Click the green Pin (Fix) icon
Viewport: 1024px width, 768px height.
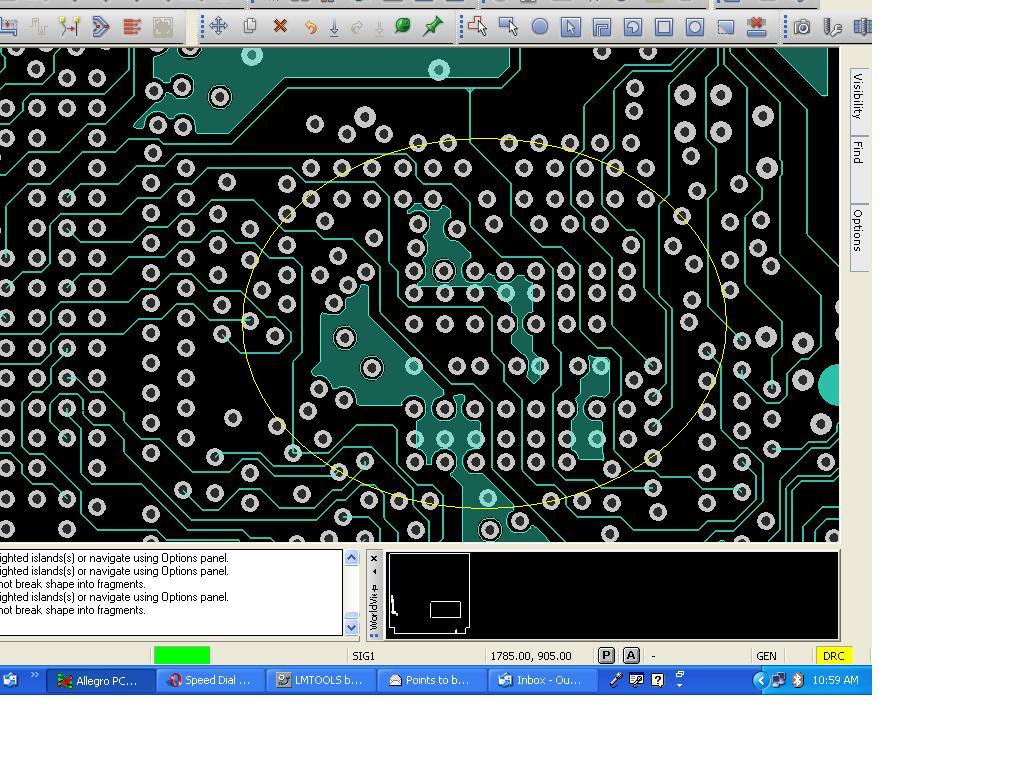[433, 26]
